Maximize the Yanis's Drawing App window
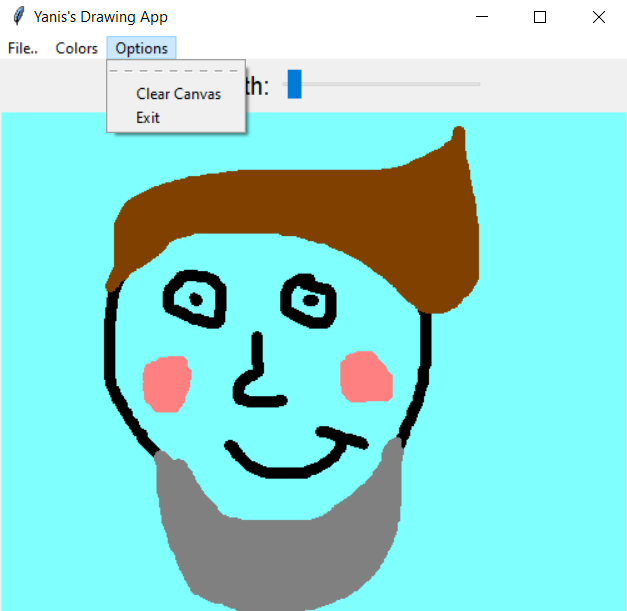The image size is (627, 611). pos(540,17)
